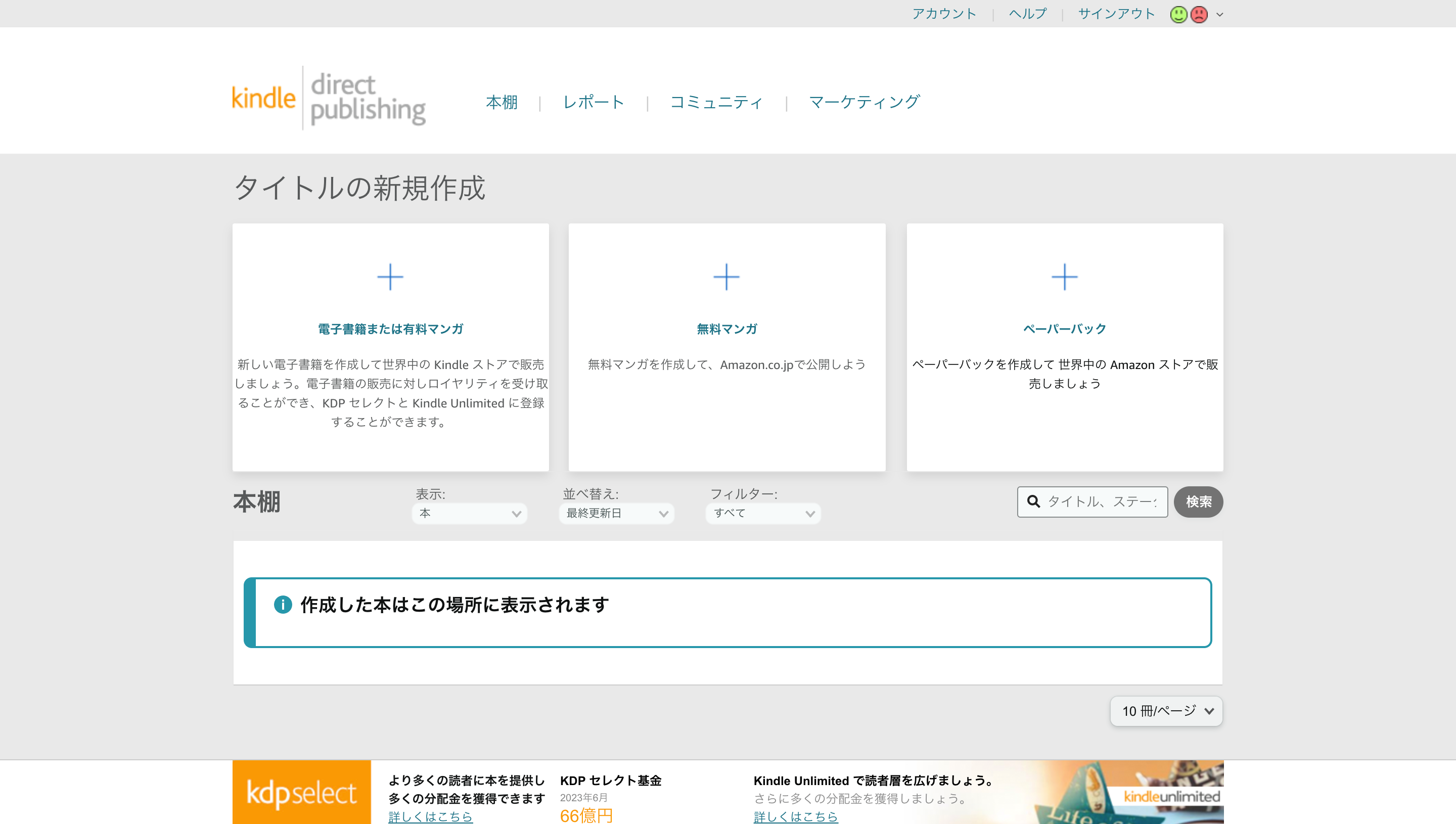Click the 無料マンガ title link
This screenshot has height=824, width=1456.
[x=726, y=329]
